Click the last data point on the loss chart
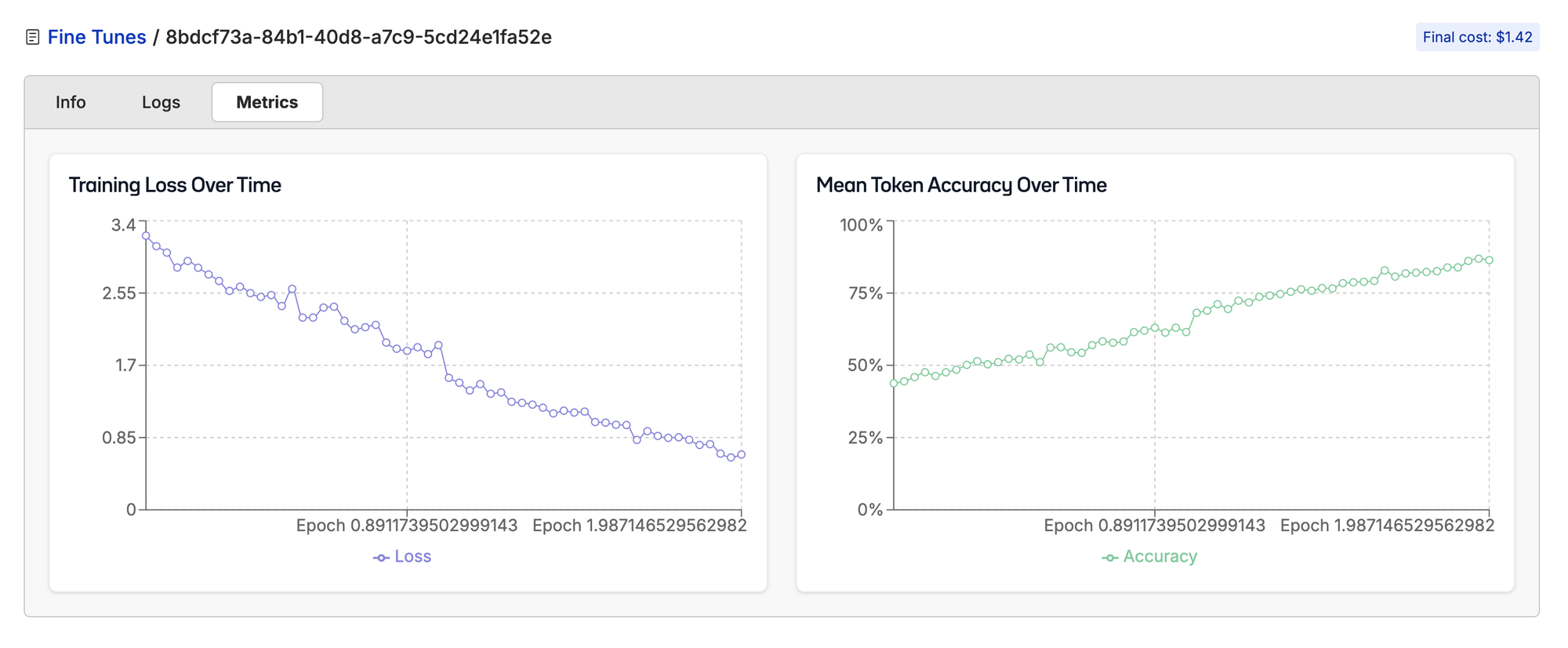Image resolution: width=1568 pixels, height=648 pixels. 741,454
